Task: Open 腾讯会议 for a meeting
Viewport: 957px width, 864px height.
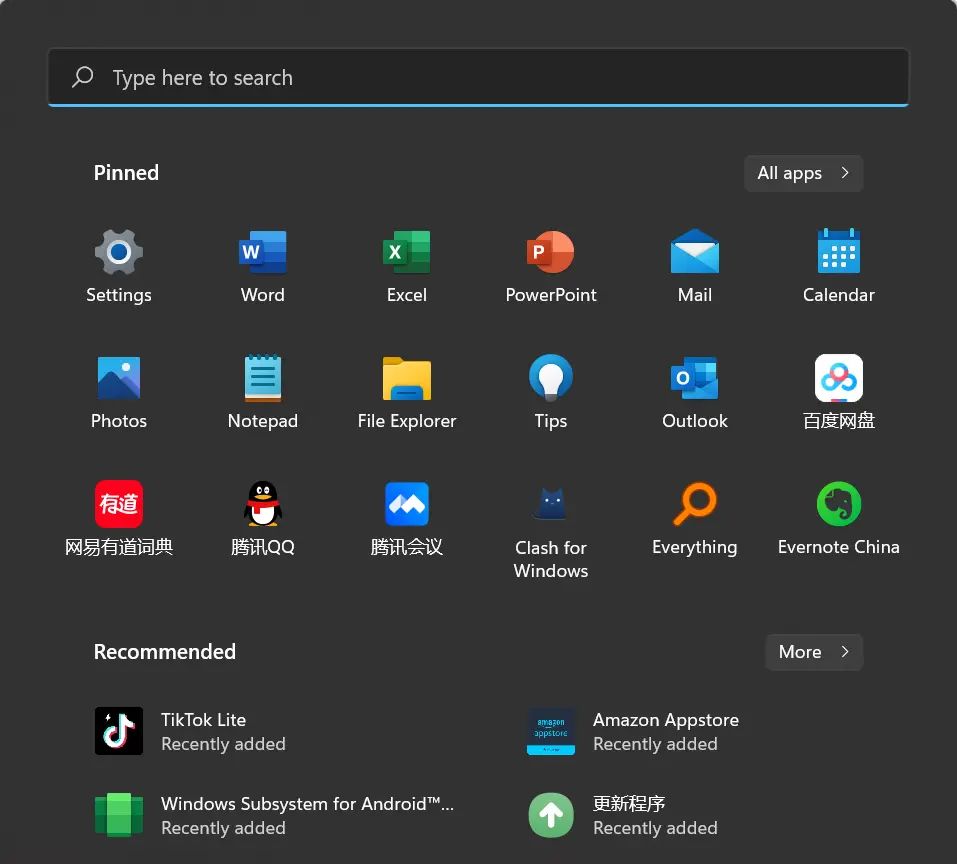Action: (x=406, y=515)
